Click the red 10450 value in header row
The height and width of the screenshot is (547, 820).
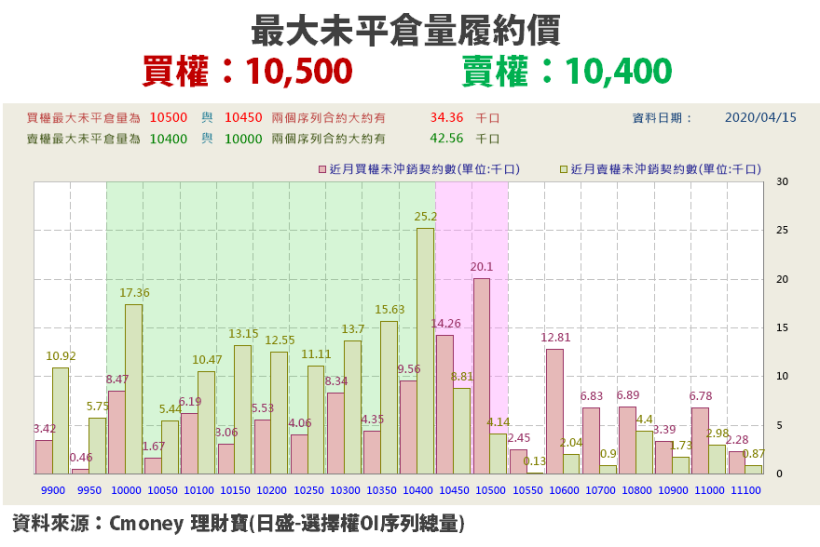coord(243,118)
